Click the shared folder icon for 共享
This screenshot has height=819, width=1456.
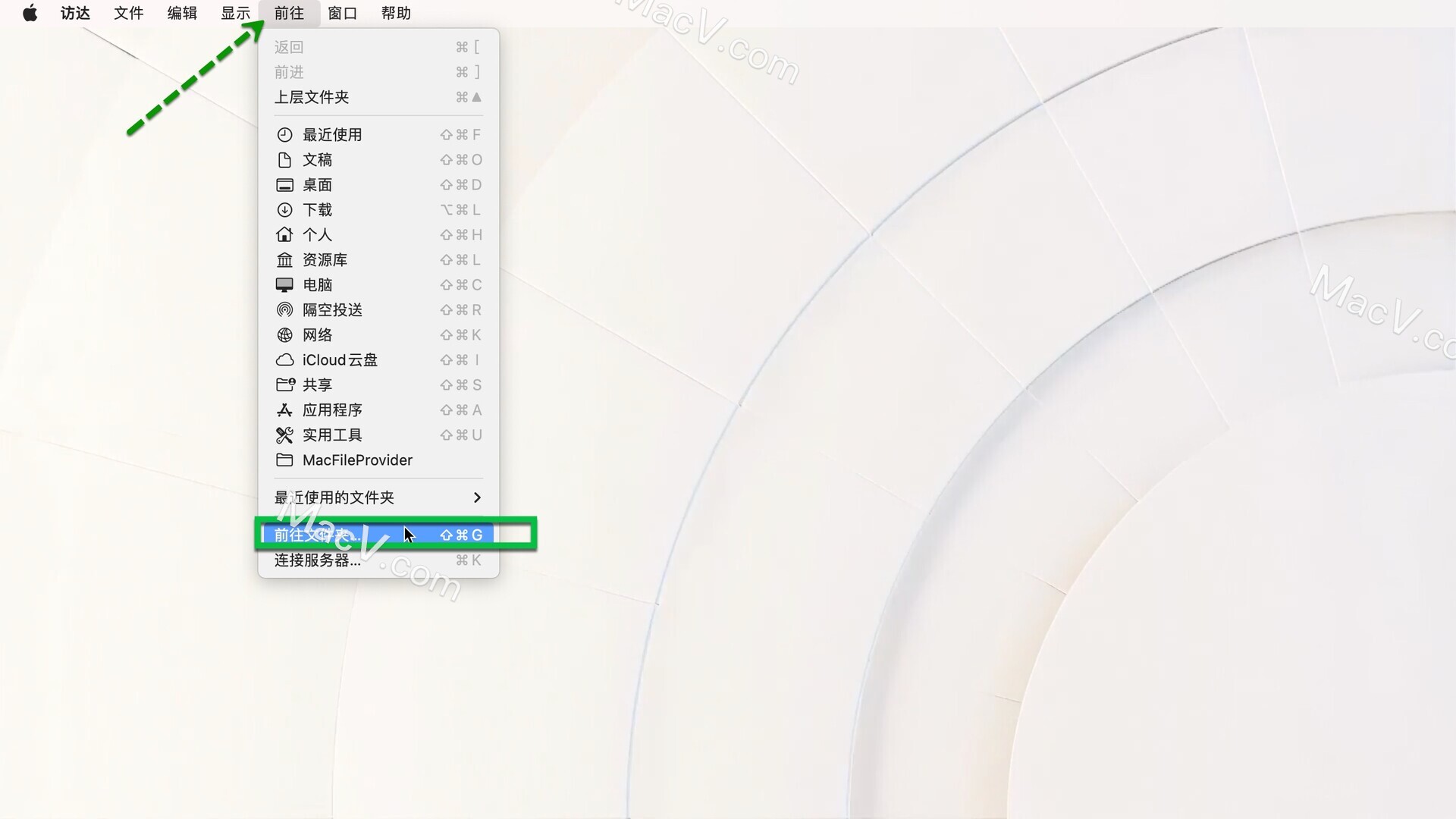[x=285, y=384]
